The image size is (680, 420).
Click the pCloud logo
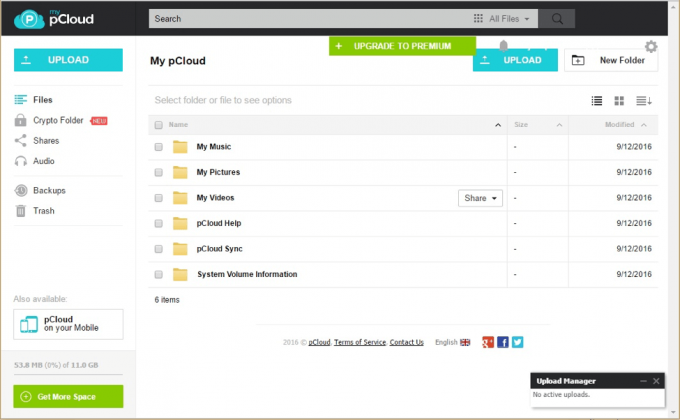[x=54, y=19]
